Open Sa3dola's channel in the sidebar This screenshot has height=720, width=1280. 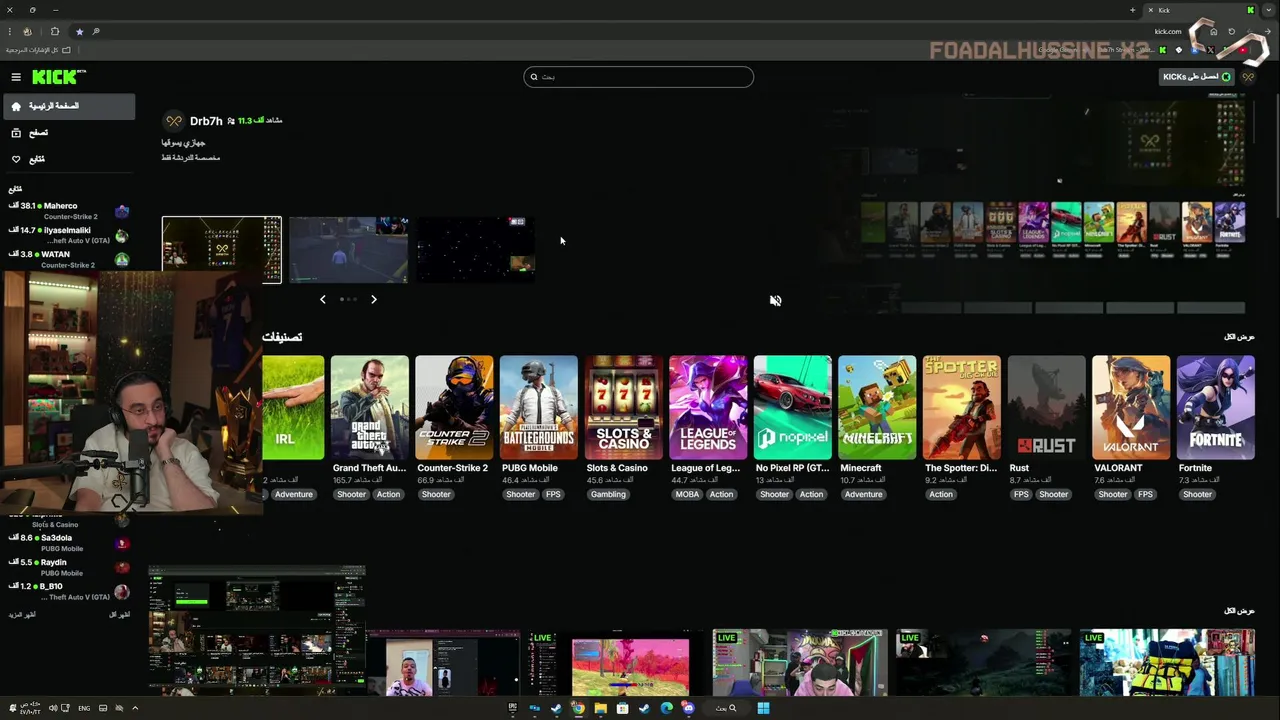click(x=68, y=543)
